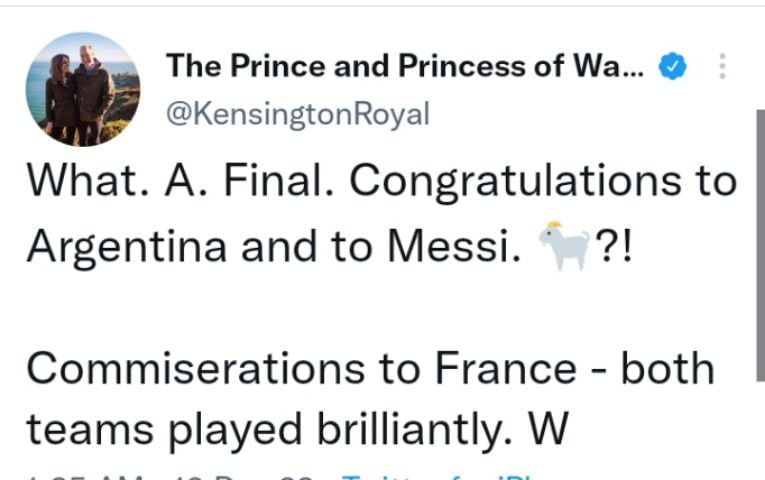765x480 pixels.
Task: Click the vertical scrollbar on the right edge
Action: point(758,240)
